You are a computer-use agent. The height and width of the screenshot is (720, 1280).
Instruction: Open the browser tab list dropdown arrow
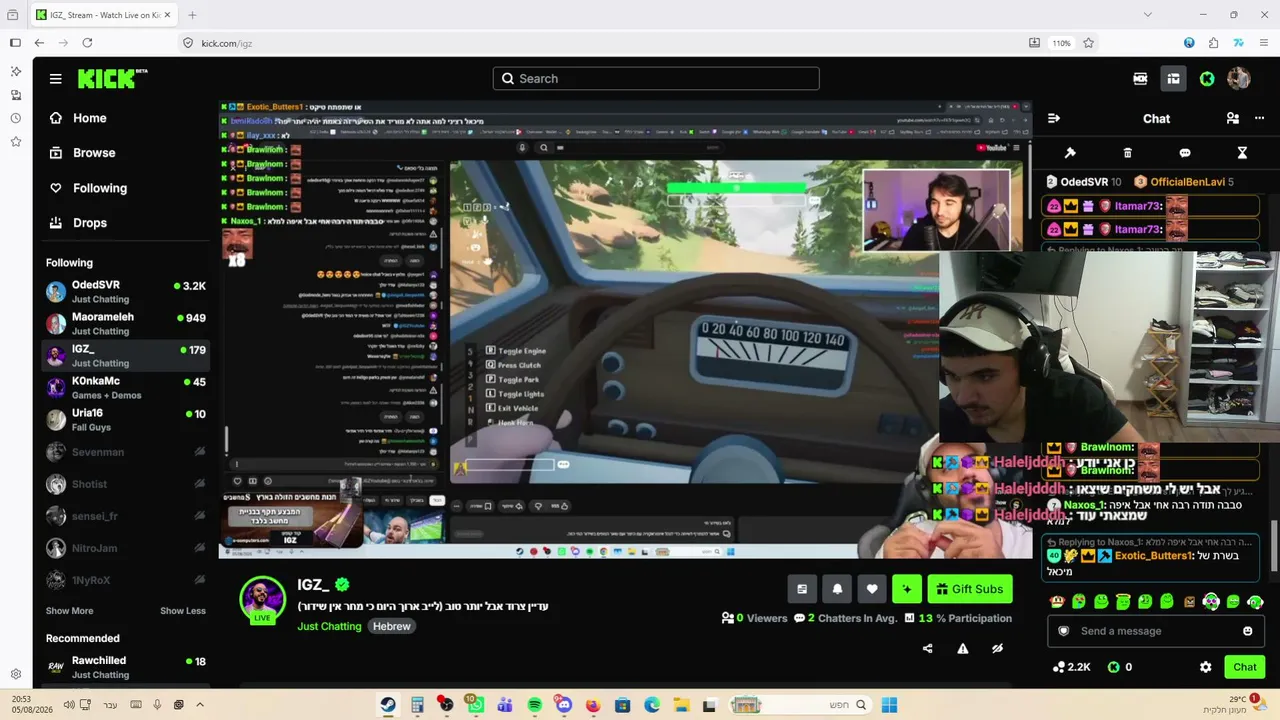[1147, 15]
